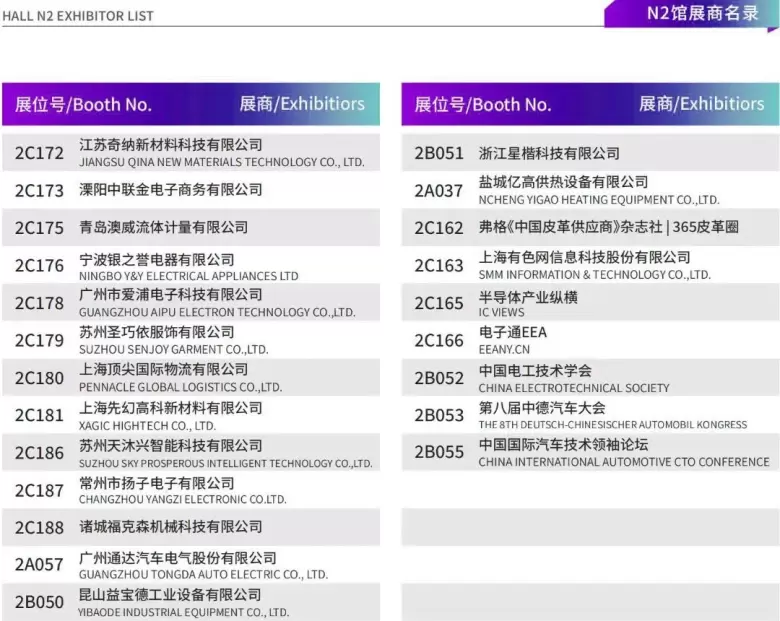Click booth number 2C166
This screenshot has height=621, width=780.
point(439,340)
